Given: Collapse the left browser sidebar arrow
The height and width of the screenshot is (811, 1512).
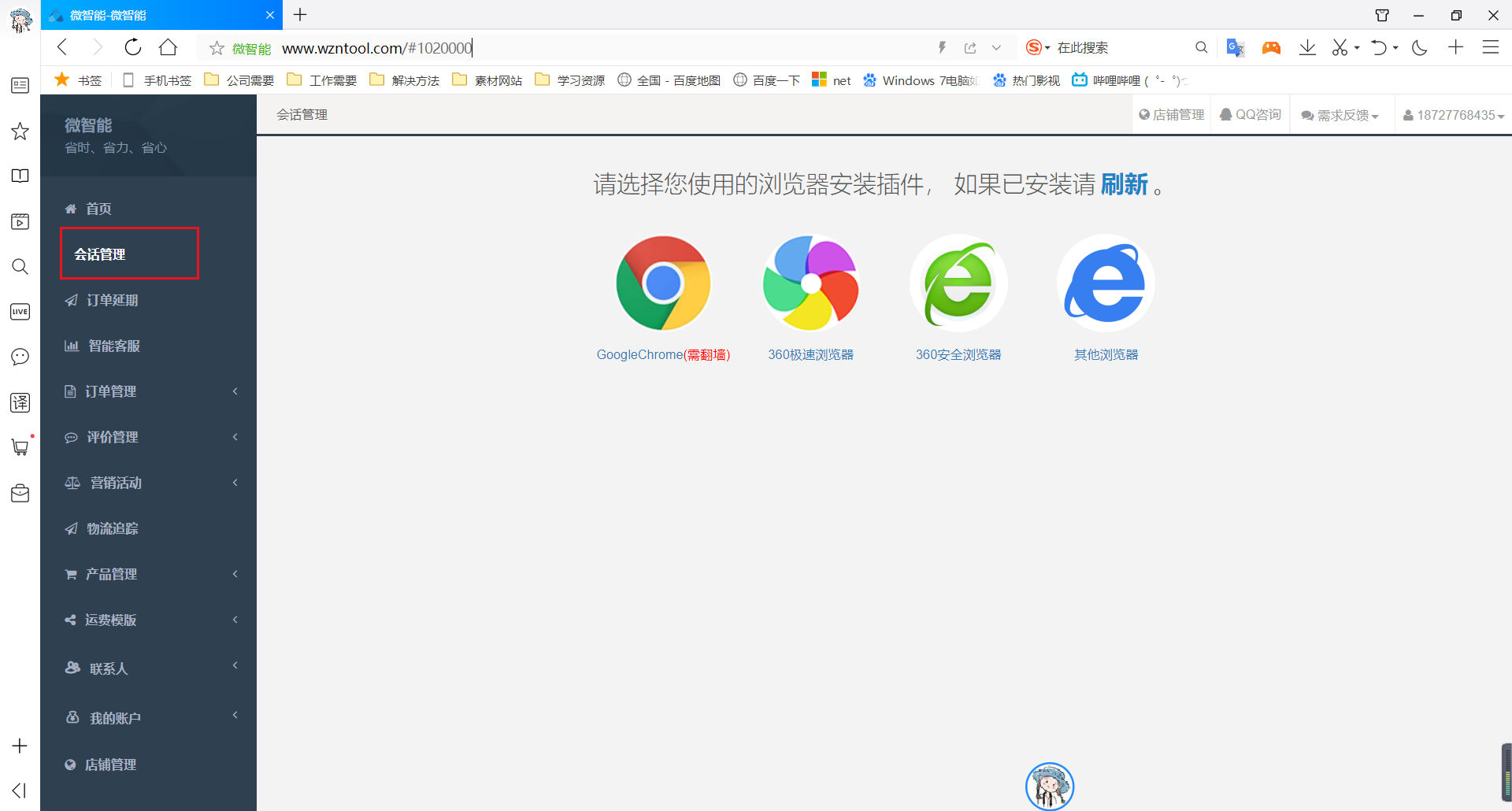Looking at the screenshot, I should pos(19,790).
